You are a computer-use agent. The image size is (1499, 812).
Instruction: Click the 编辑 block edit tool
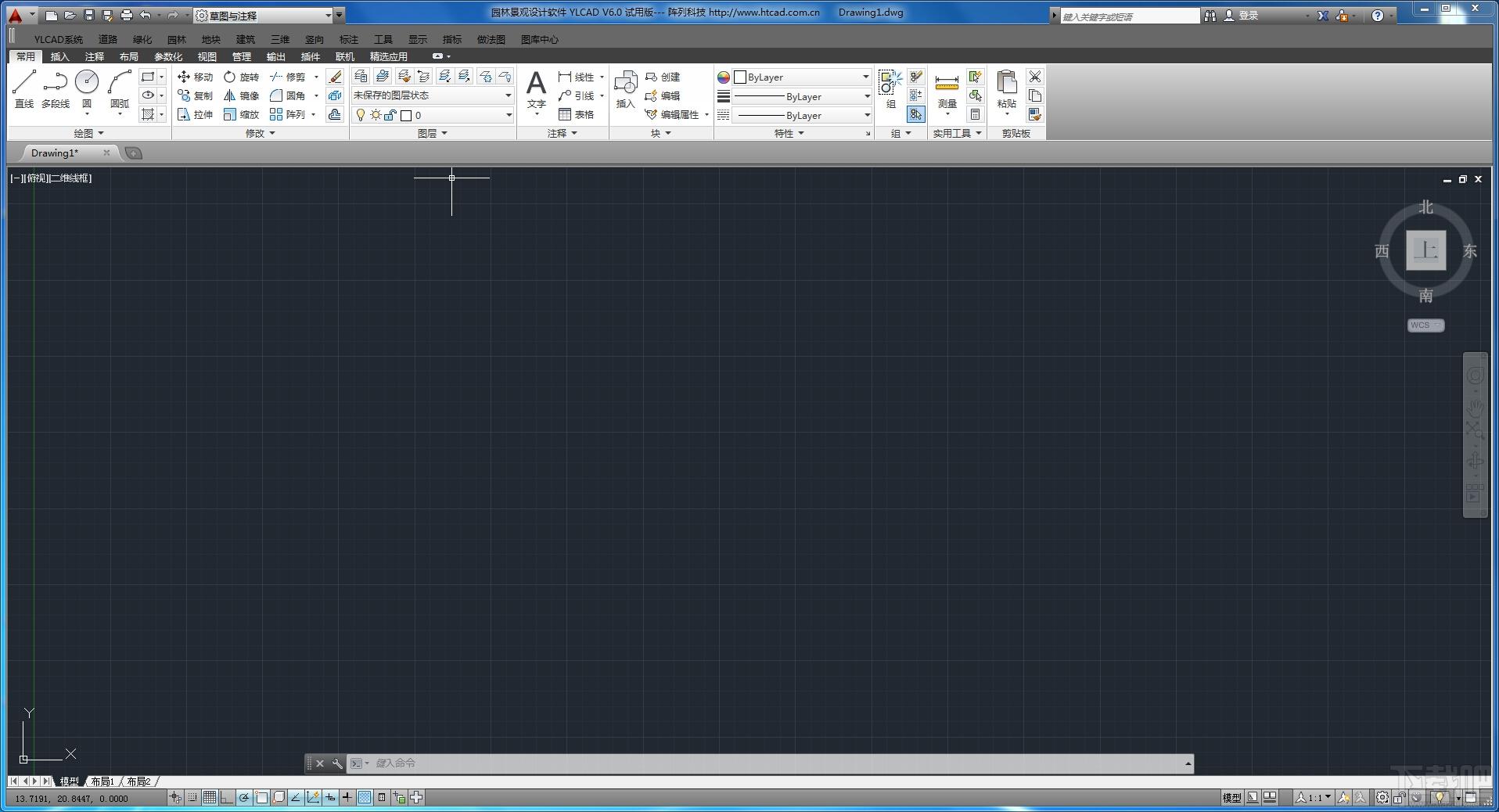click(x=663, y=95)
